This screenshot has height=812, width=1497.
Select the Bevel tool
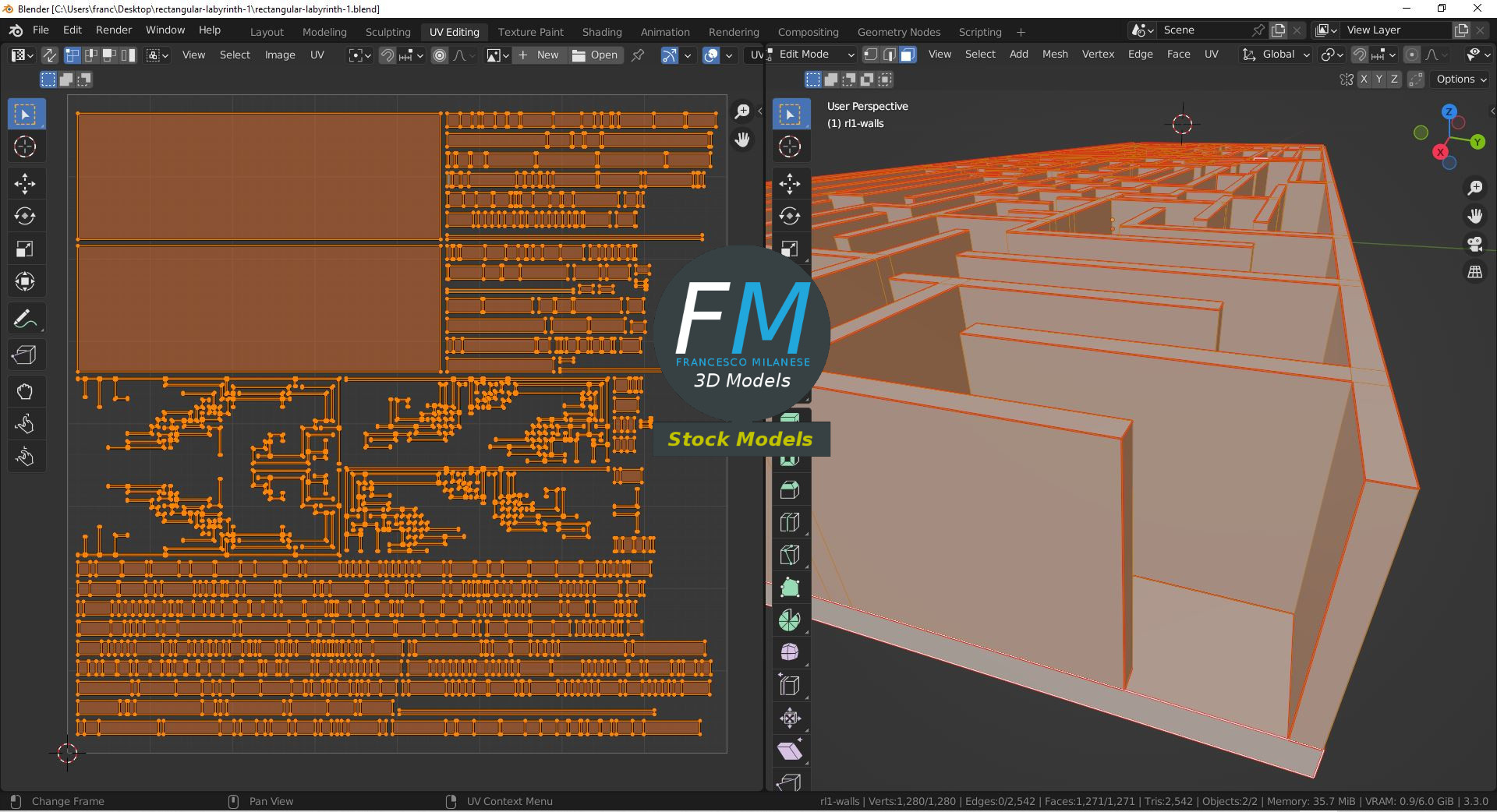[790, 490]
